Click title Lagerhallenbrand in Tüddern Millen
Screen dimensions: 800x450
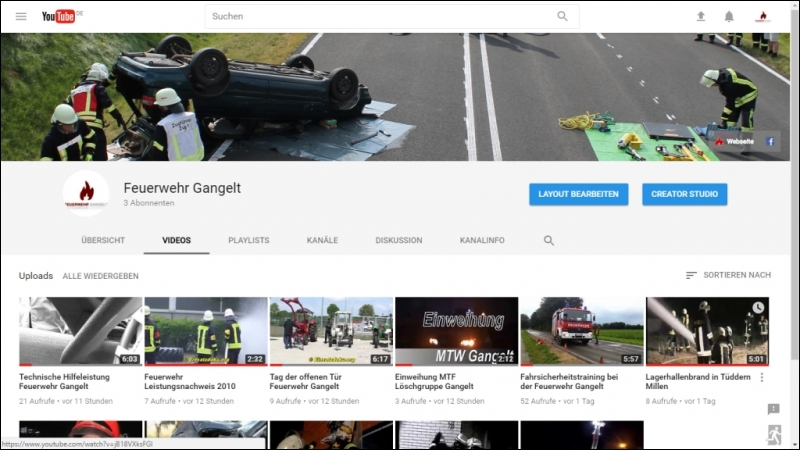[x=698, y=382]
